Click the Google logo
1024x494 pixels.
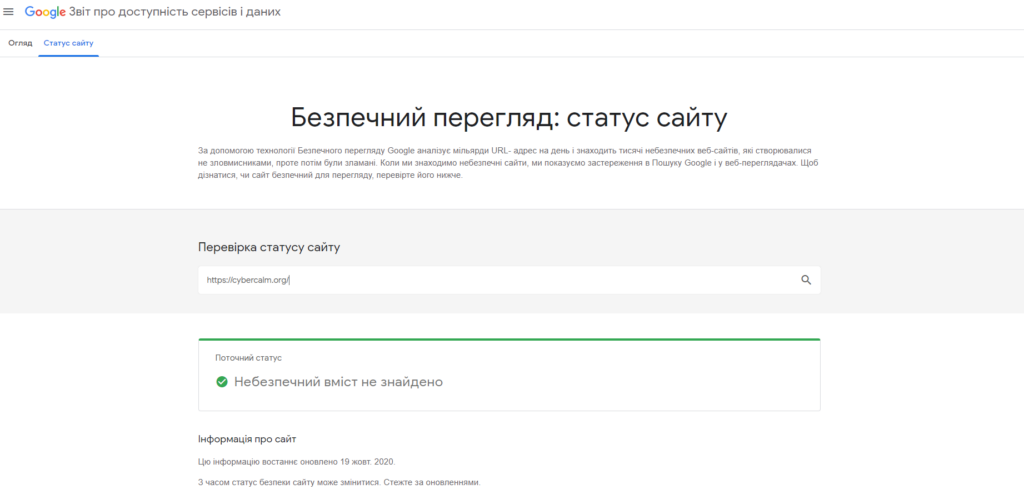pyautogui.click(x=45, y=12)
